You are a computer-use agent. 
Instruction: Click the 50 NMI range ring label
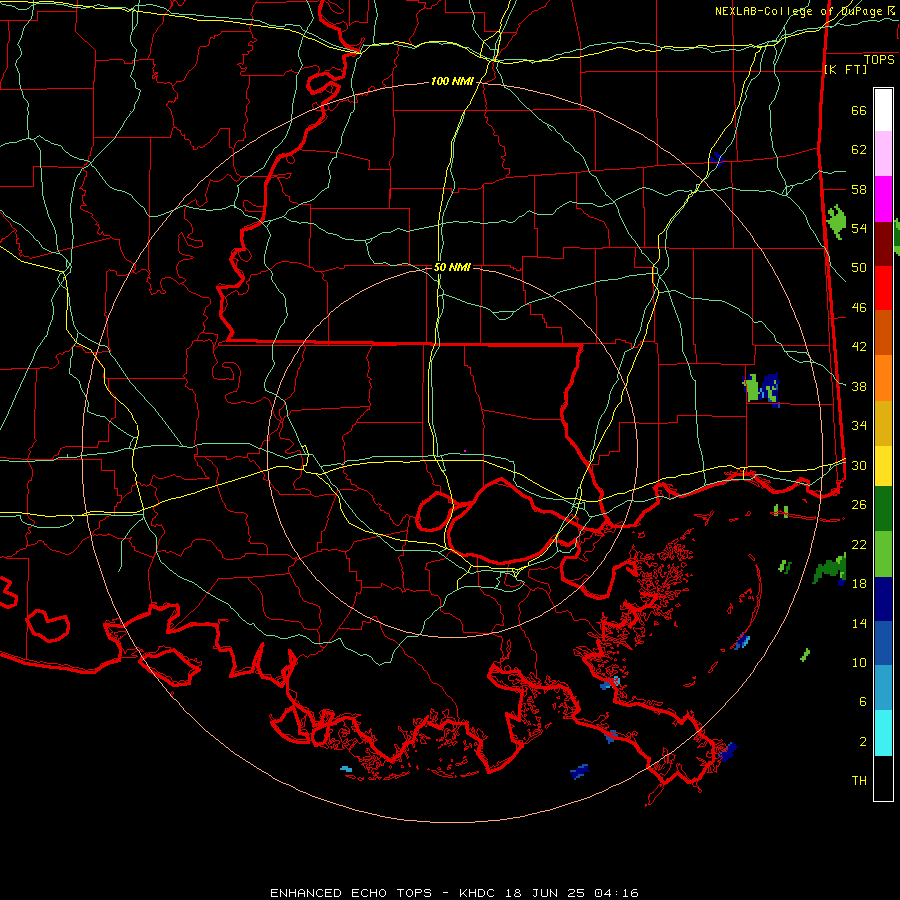(452, 267)
